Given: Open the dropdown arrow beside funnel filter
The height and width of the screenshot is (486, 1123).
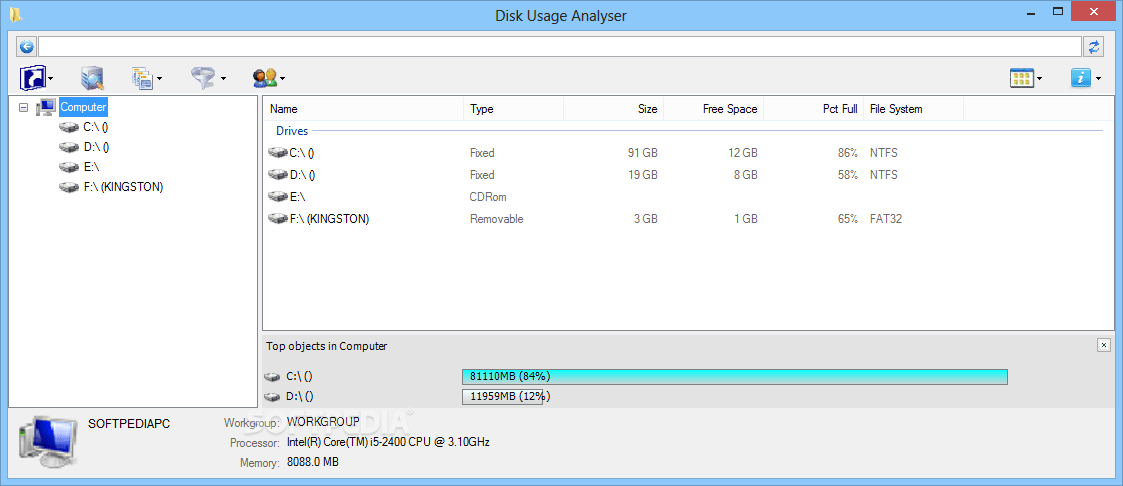Looking at the screenshot, I should (223, 79).
